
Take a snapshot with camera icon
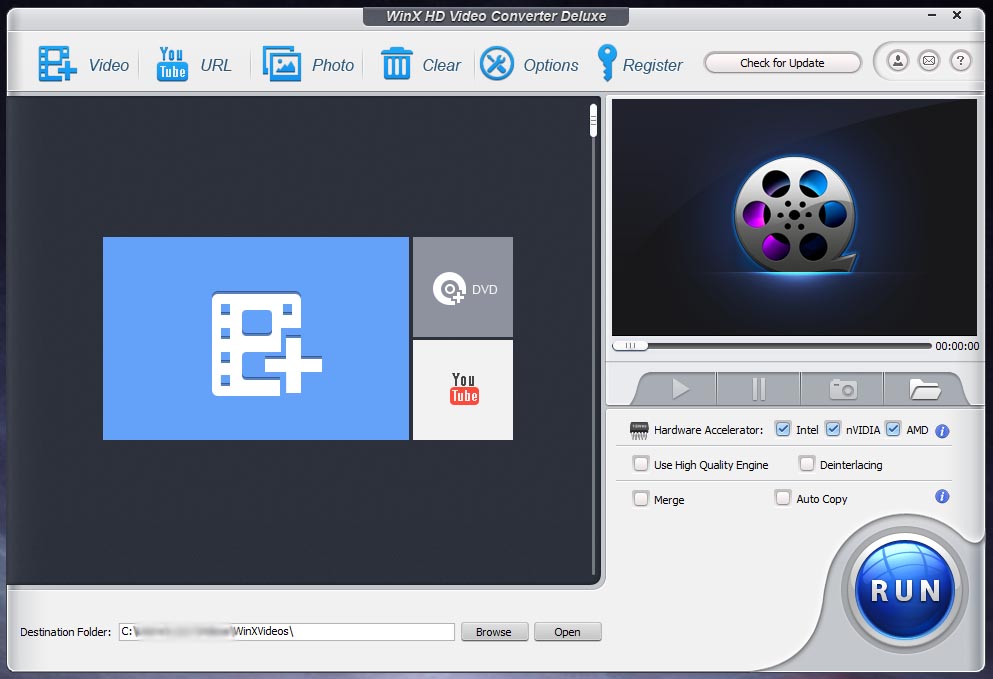(x=842, y=389)
